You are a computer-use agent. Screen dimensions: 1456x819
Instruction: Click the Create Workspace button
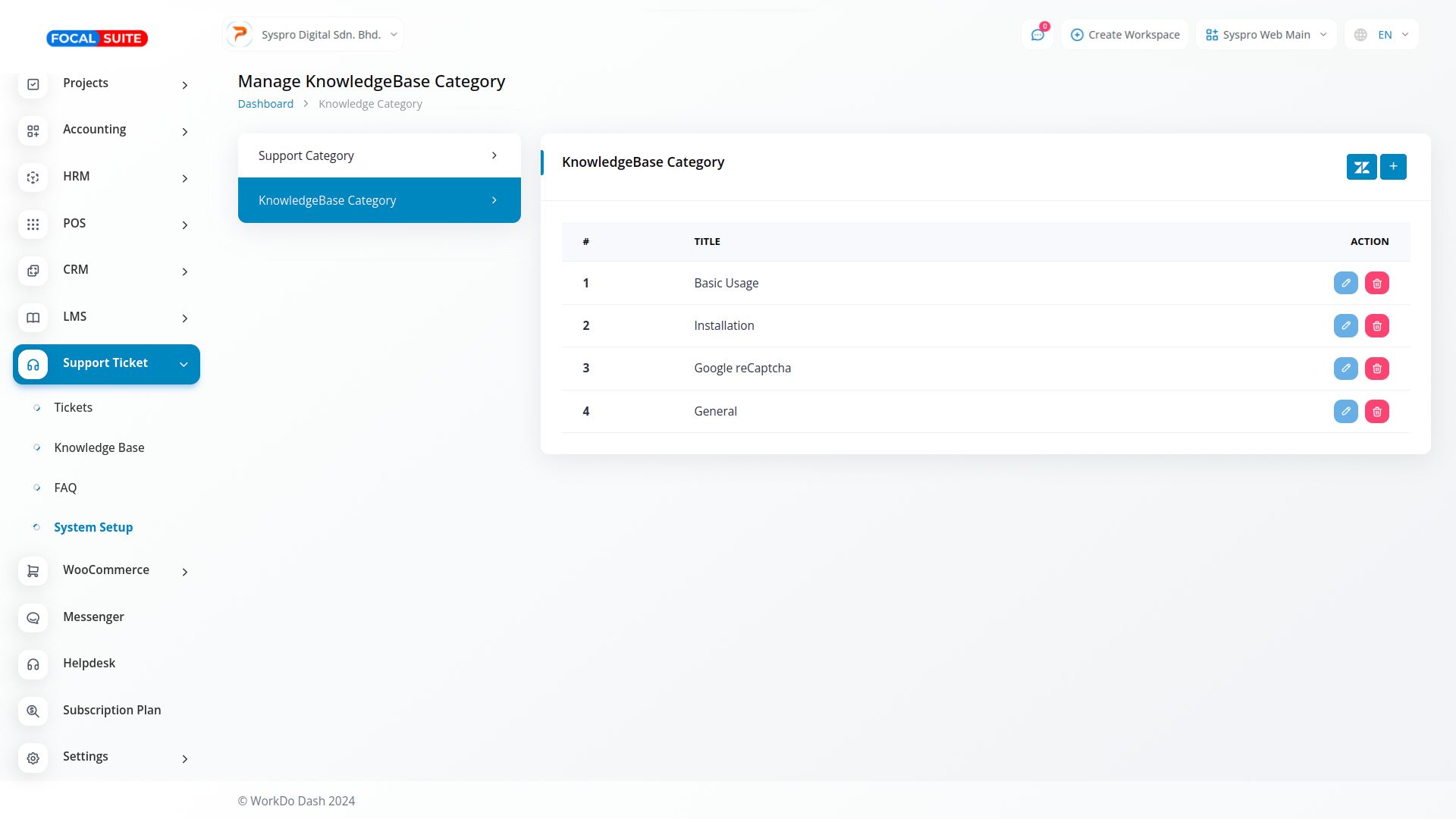click(x=1125, y=35)
